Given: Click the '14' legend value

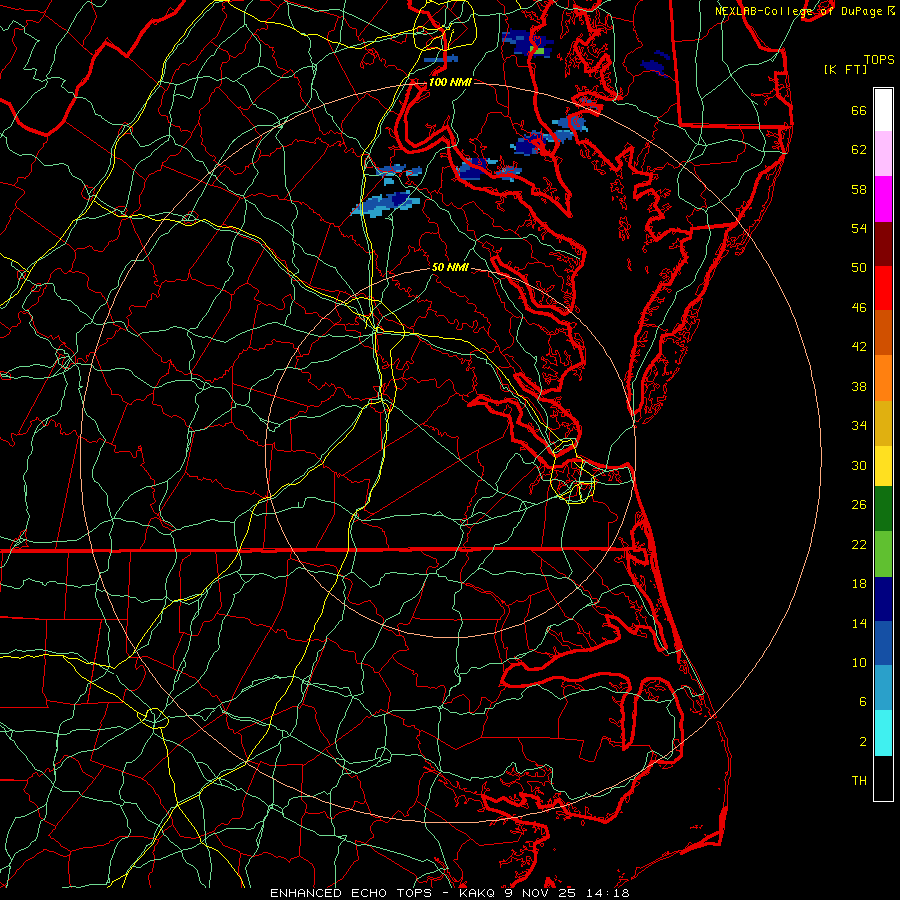Looking at the screenshot, I should tap(859, 623).
